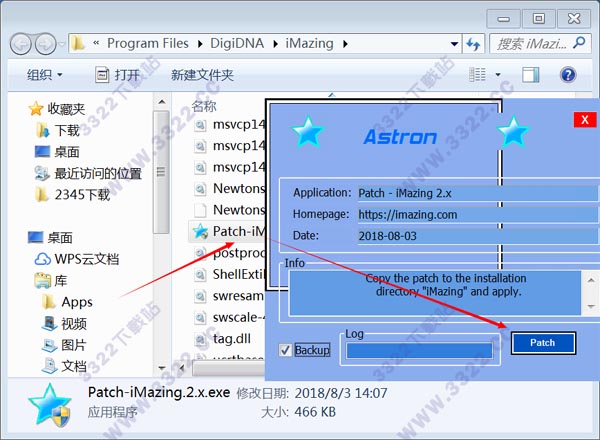Click the first msvcp14 file icon
The image size is (600, 440).
(x=200, y=124)
